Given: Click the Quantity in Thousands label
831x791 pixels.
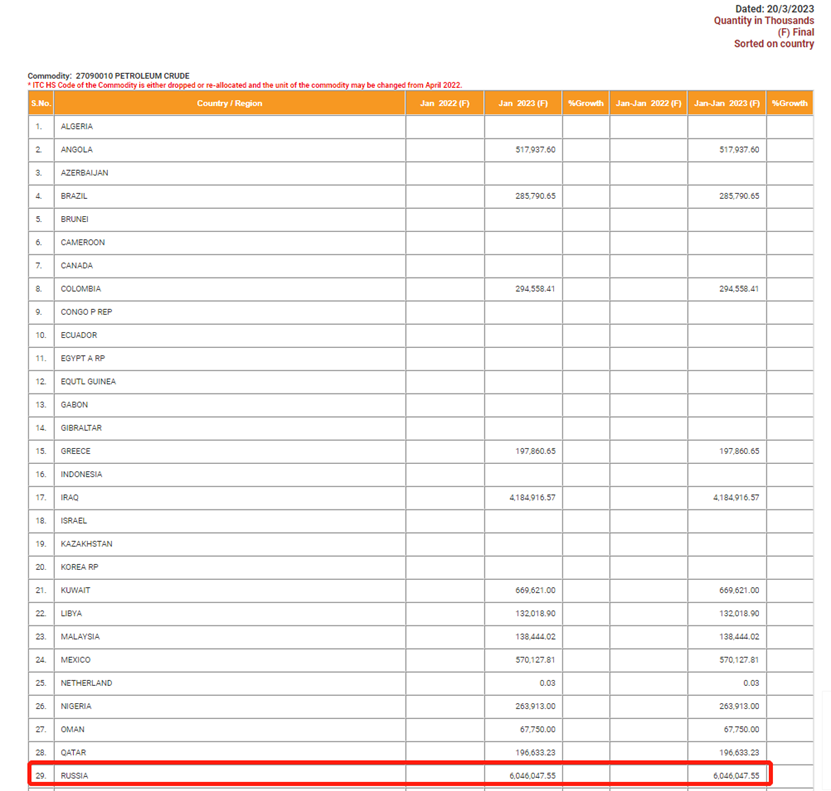Looking at the screenshot, I should [764, 21].
